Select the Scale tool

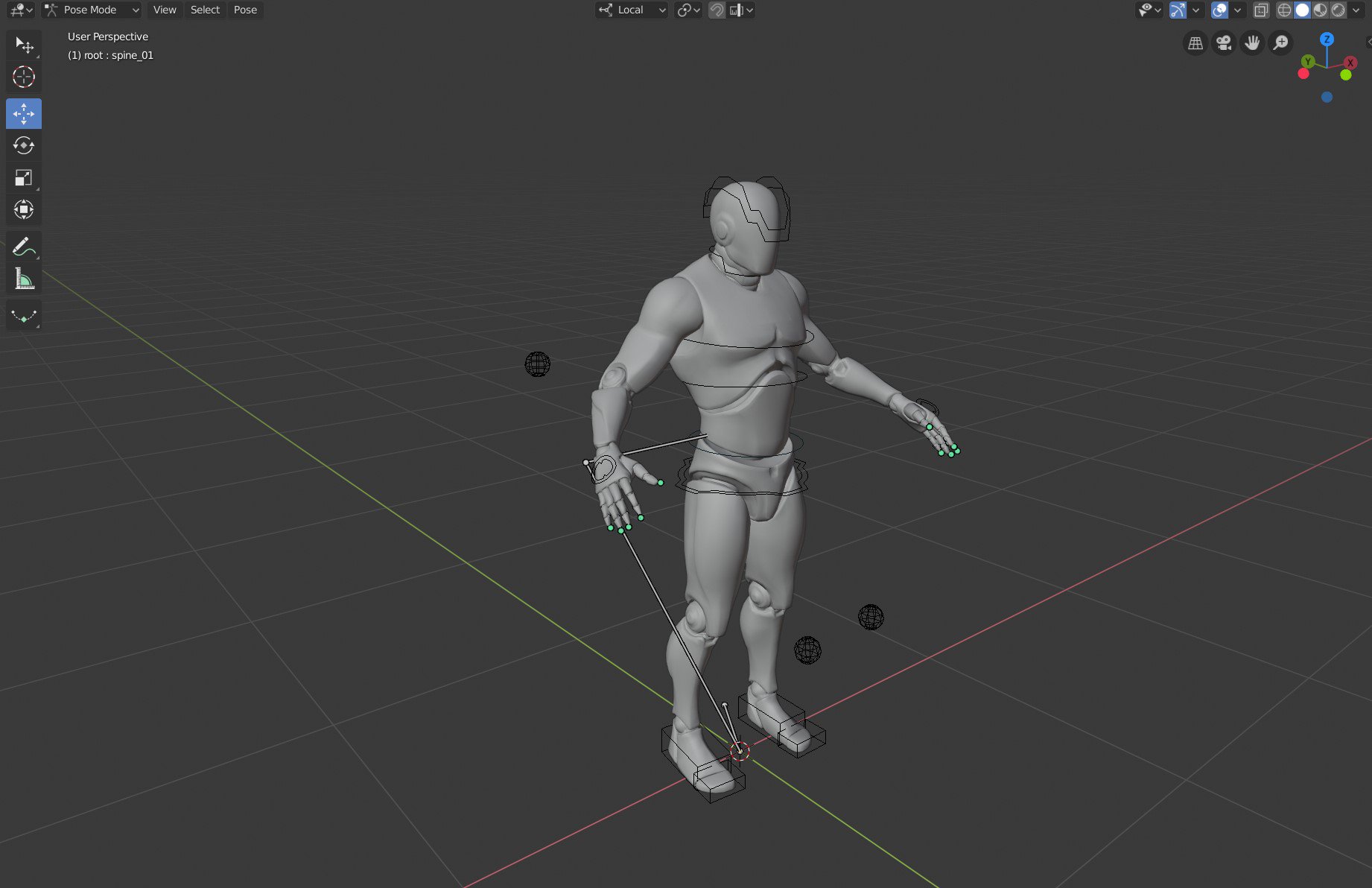coord(23,178)
